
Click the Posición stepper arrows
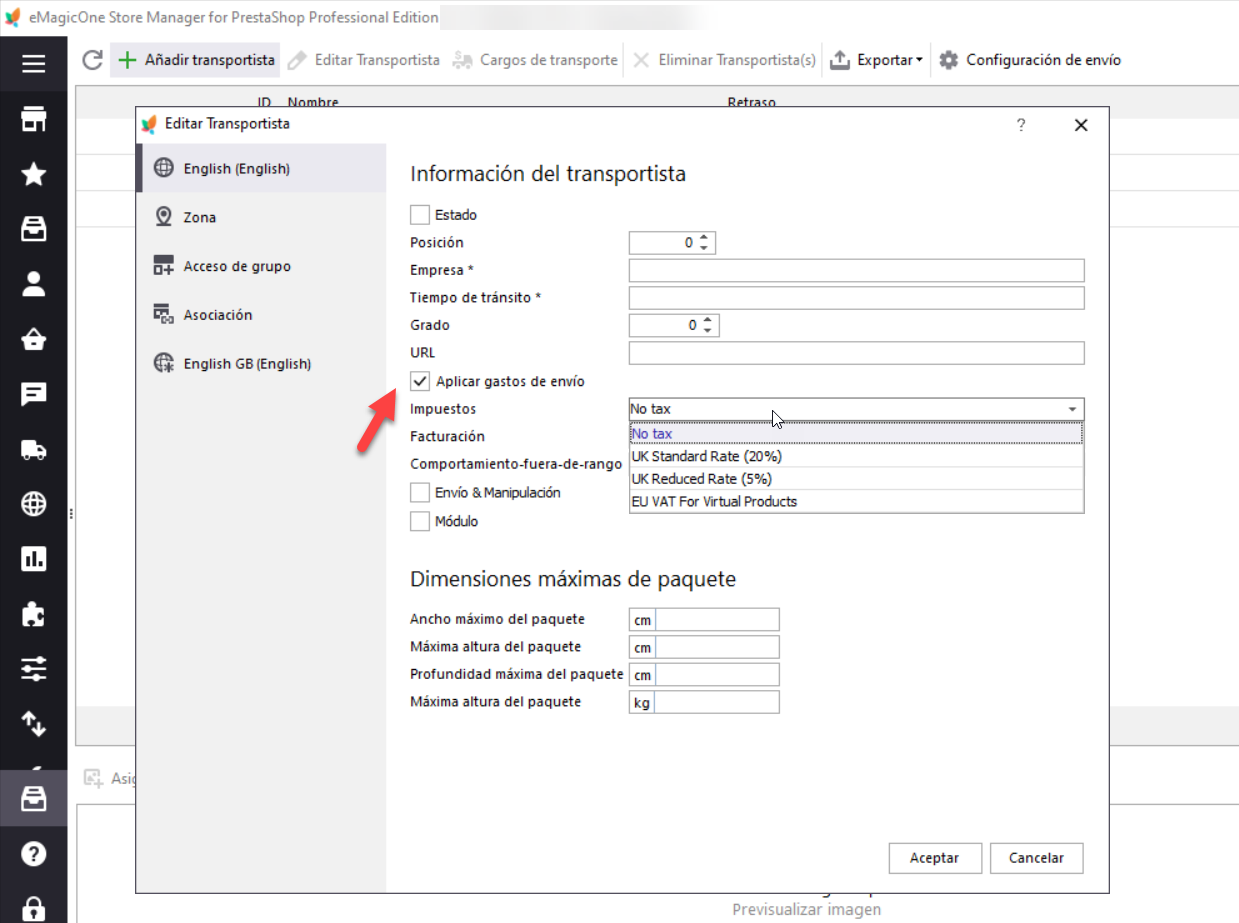pyautogui.click(x=705, y=243)
